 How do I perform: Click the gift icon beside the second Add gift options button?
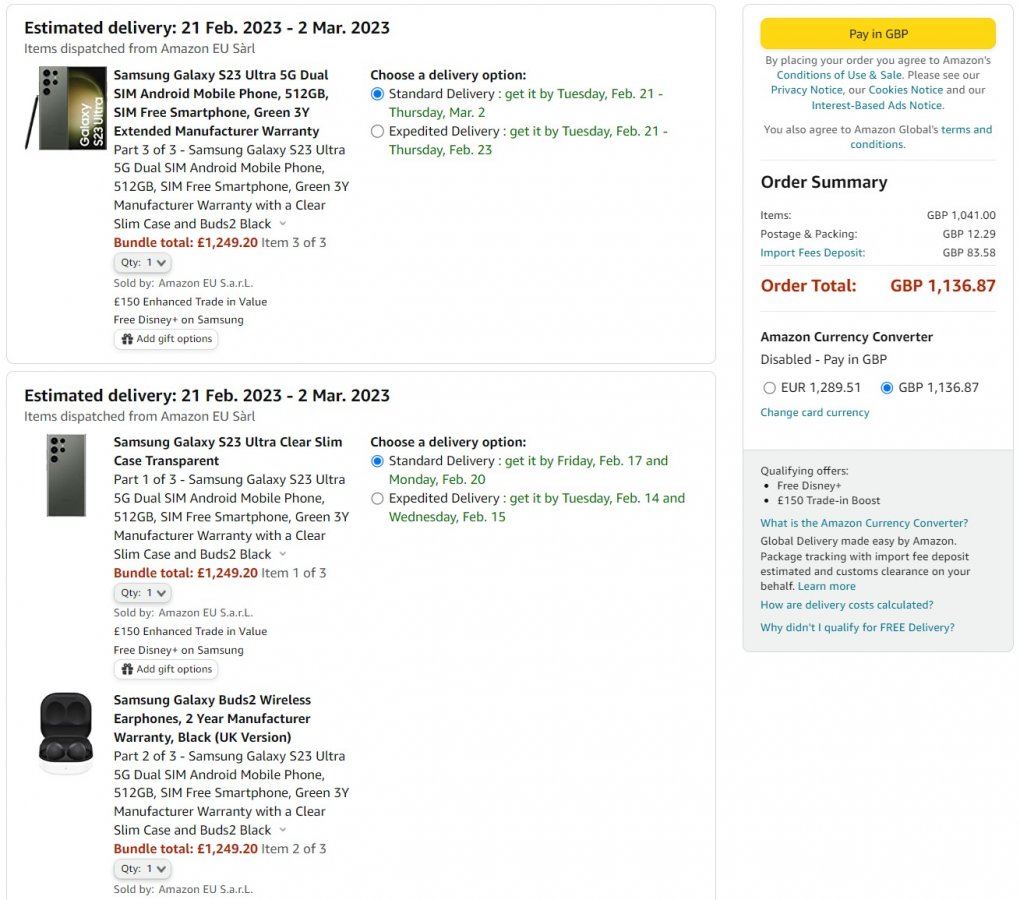(x=128, y=668)
